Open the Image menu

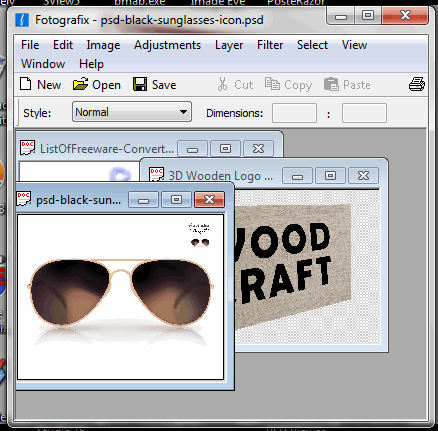coord(103,45)
